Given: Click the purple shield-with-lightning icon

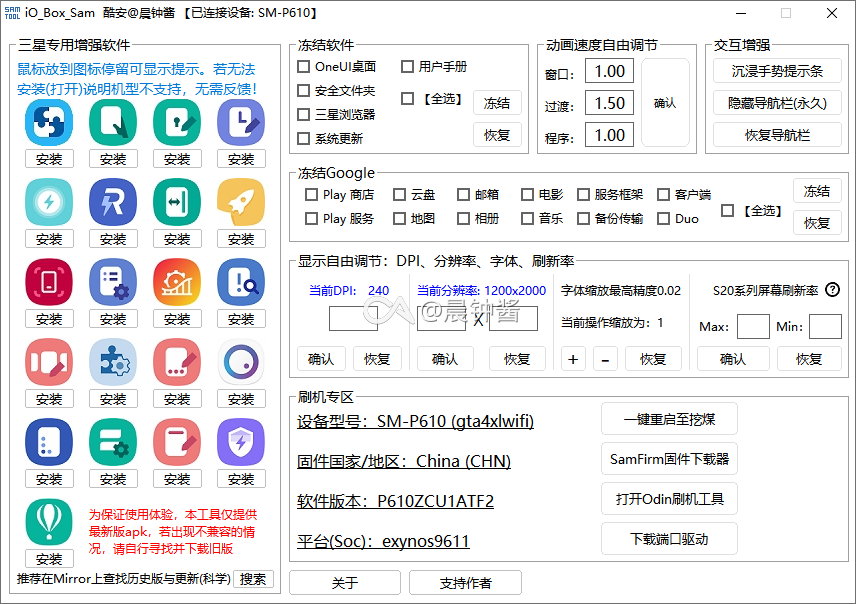Looking at the screenshot, I should point(241,442).
